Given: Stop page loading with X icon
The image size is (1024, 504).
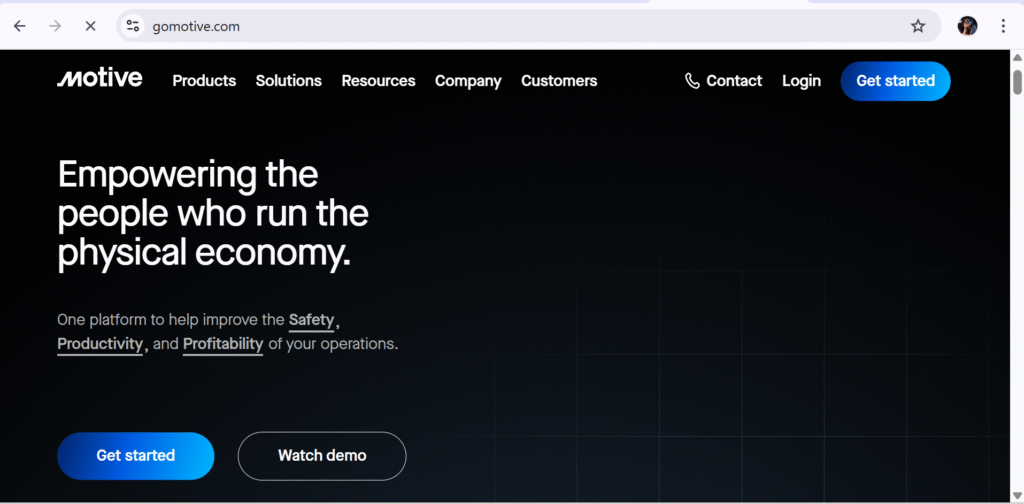Looking at the screenshot, I should click(x=91, y=26).
